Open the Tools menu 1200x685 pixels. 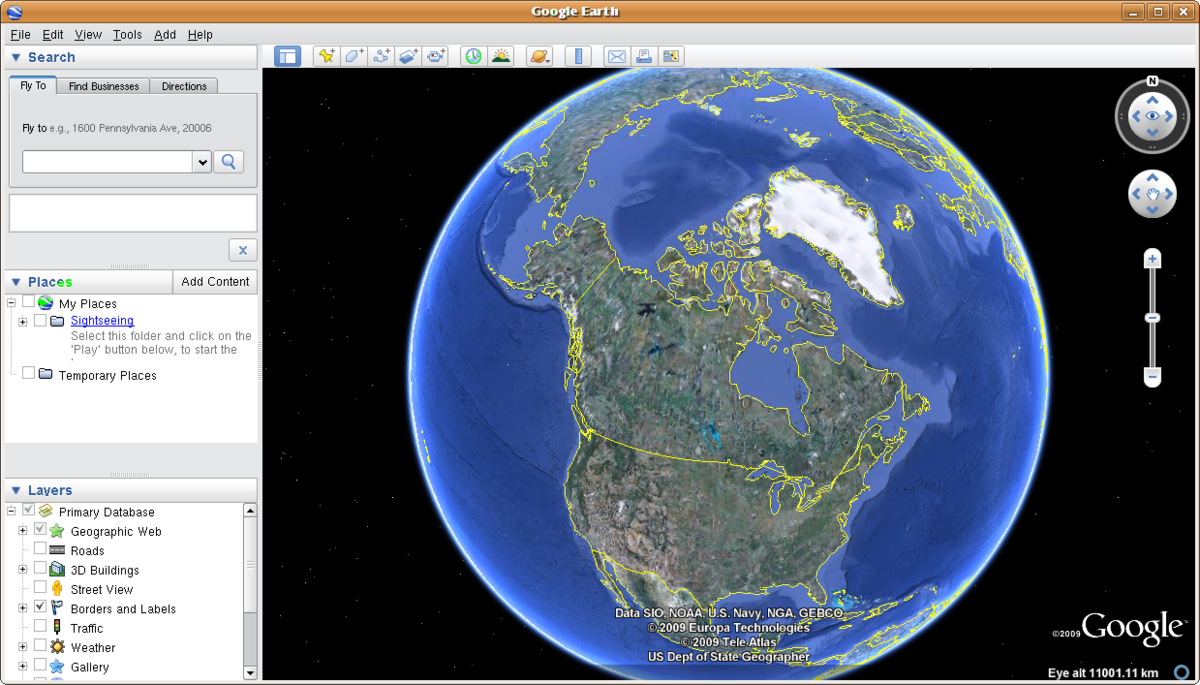point(127,34)
